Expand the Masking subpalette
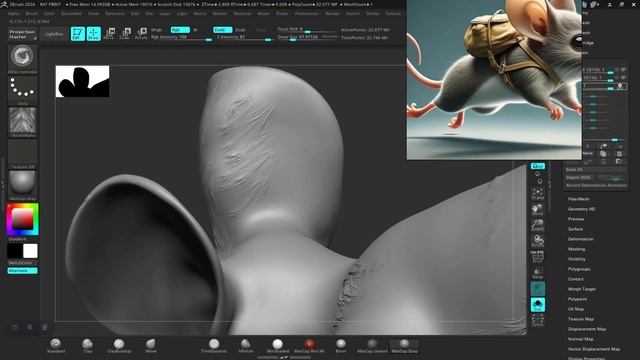The width and height of the screenshot is (640, 360). tap(576, 249)
